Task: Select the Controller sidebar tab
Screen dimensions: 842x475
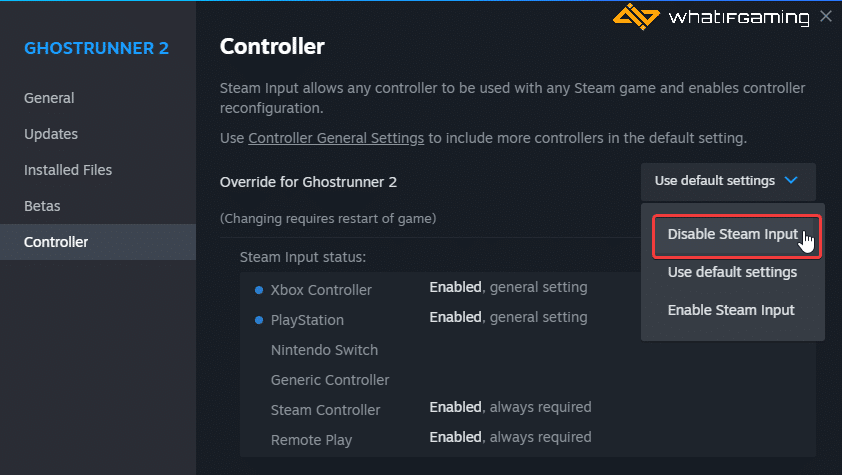Action: (x=98, y=242)
